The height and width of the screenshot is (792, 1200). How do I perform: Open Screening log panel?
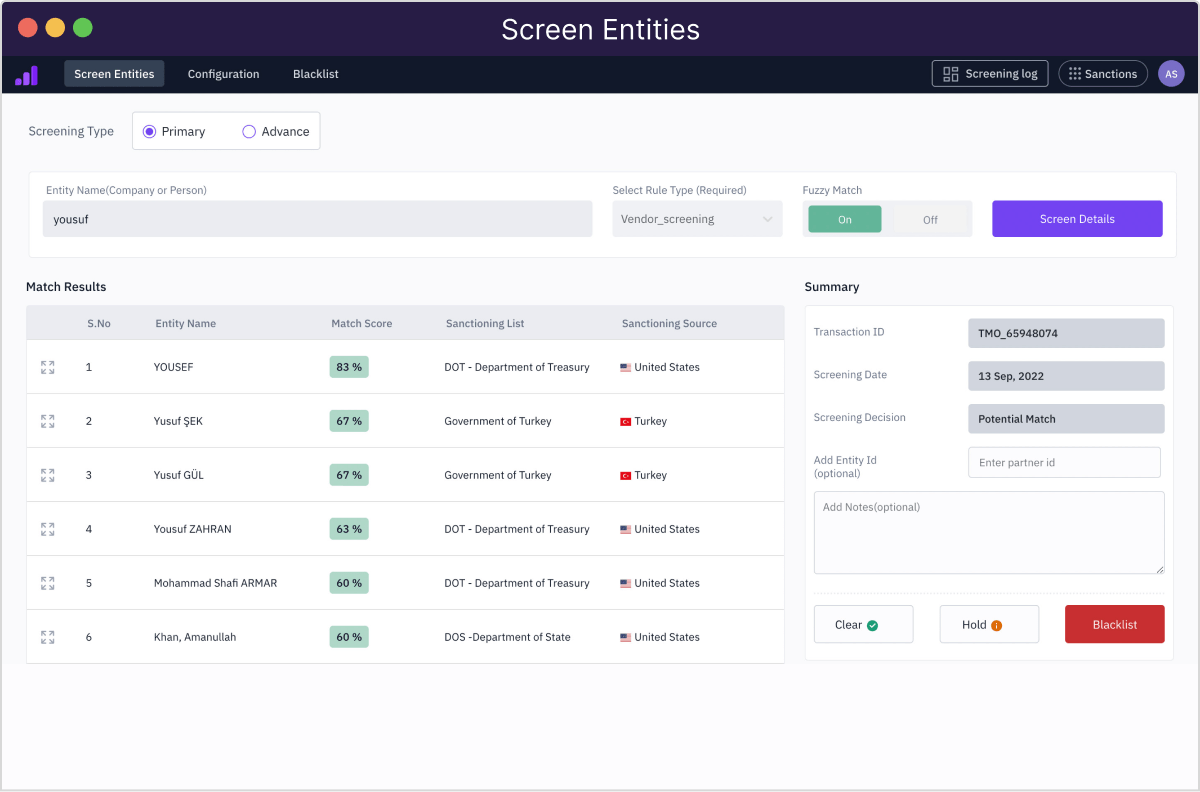[989, 73]
